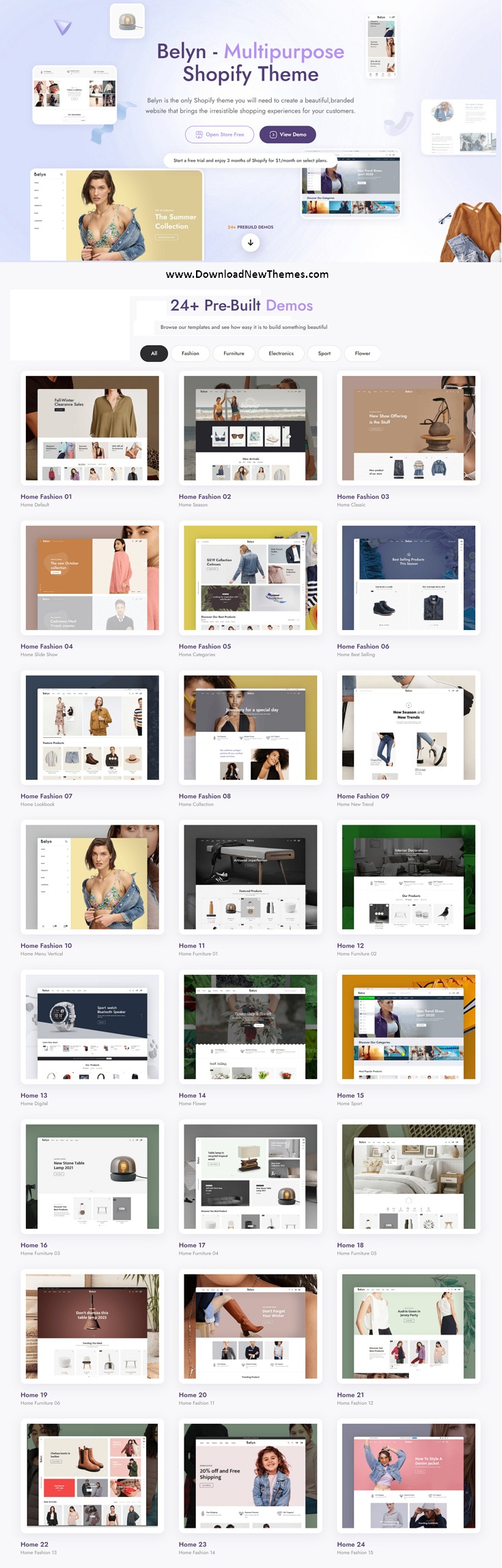Click the "24+ PREBUILD DEMOS" label
The image size is (502, 1568).
251,227
